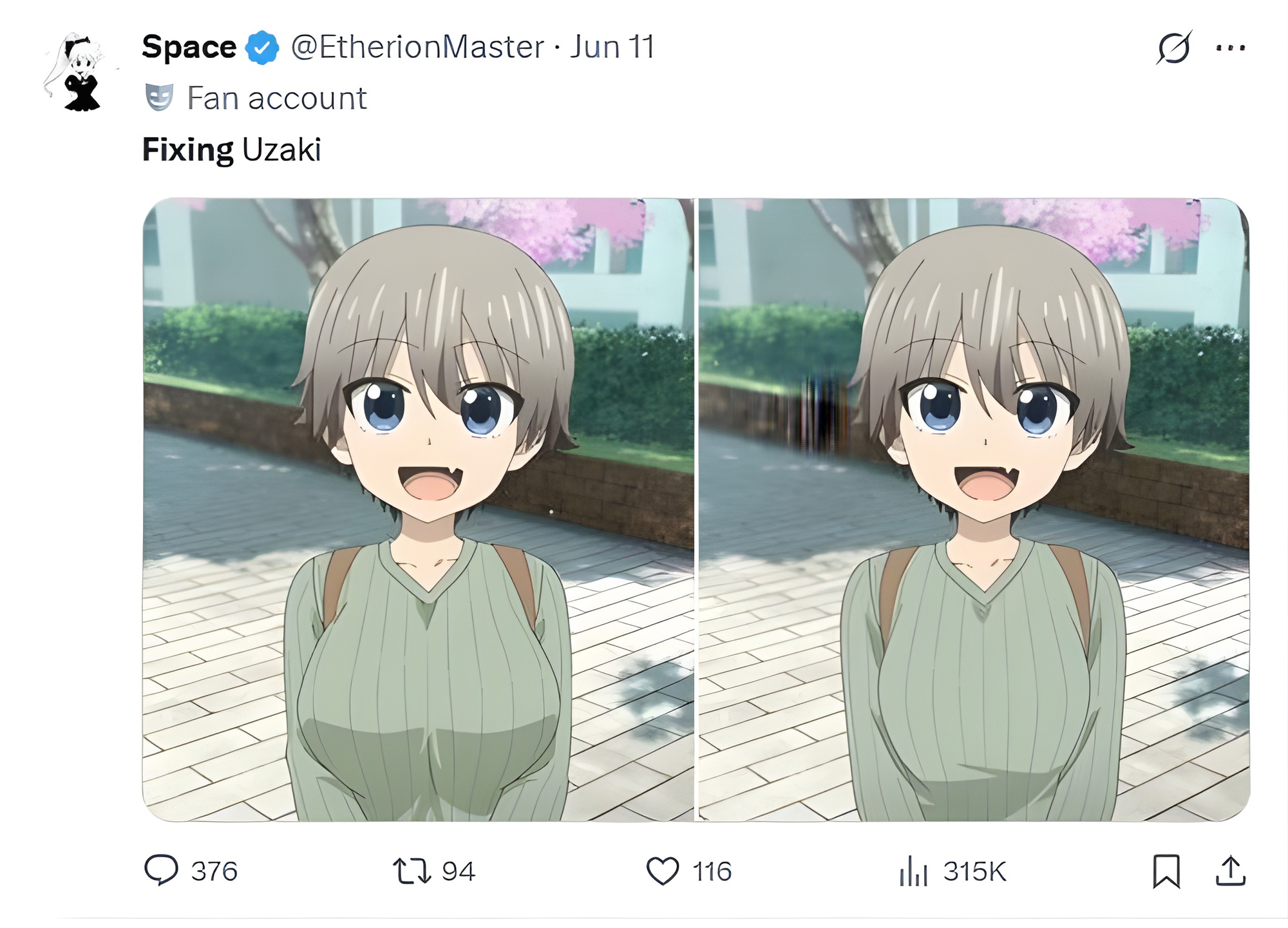Open the right attached image
Viewport: 1288px width, 928px height.
(974, 509)
